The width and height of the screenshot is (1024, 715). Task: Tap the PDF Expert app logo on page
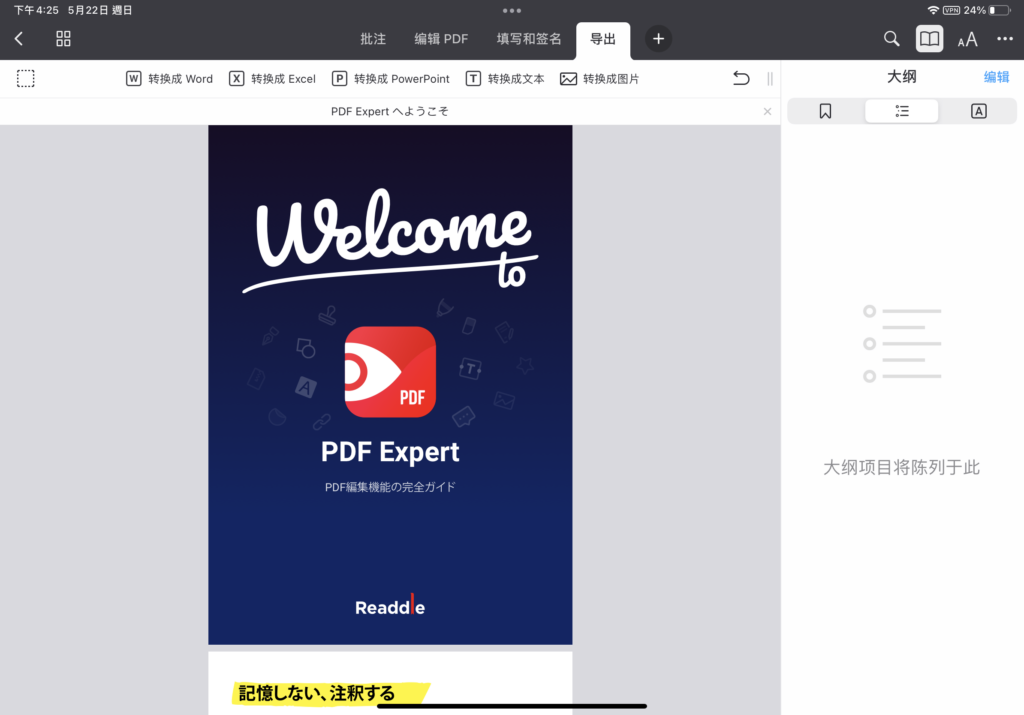[390, 372]
